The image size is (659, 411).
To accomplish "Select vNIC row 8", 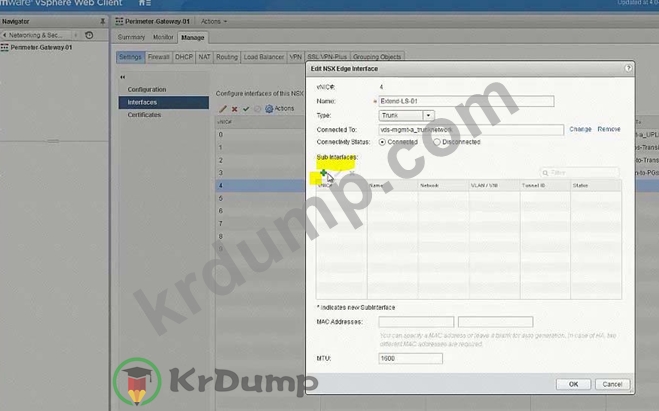I will coord(261,236).
